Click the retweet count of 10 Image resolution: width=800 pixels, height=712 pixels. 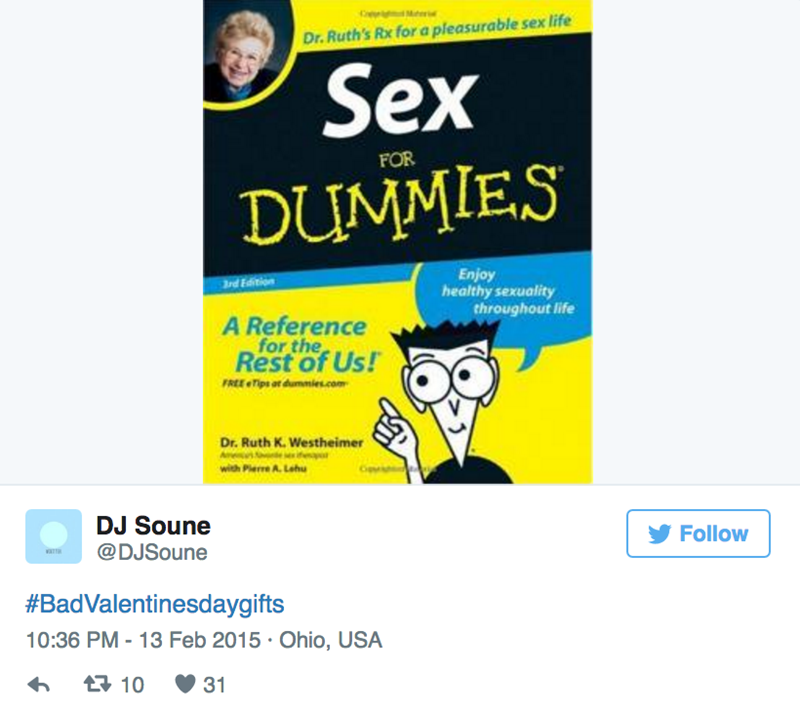point(132,685)
